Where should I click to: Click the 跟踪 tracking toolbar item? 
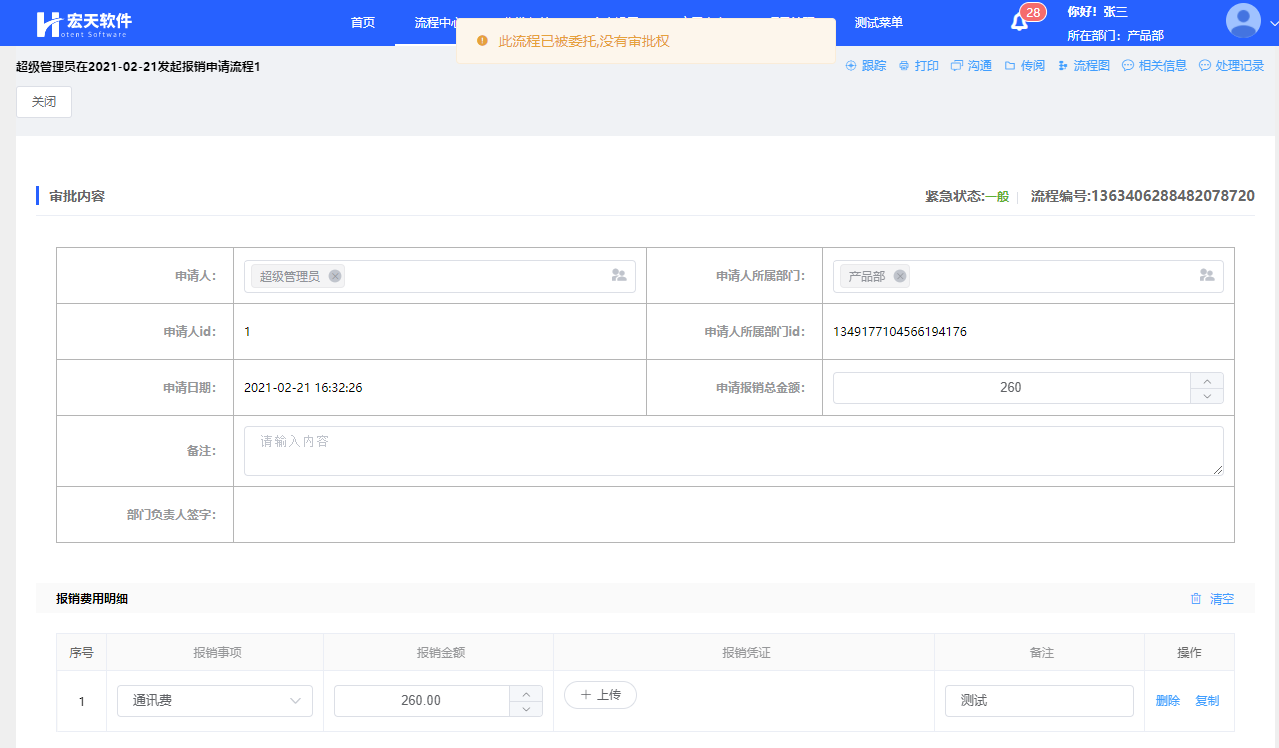[866, 66]
